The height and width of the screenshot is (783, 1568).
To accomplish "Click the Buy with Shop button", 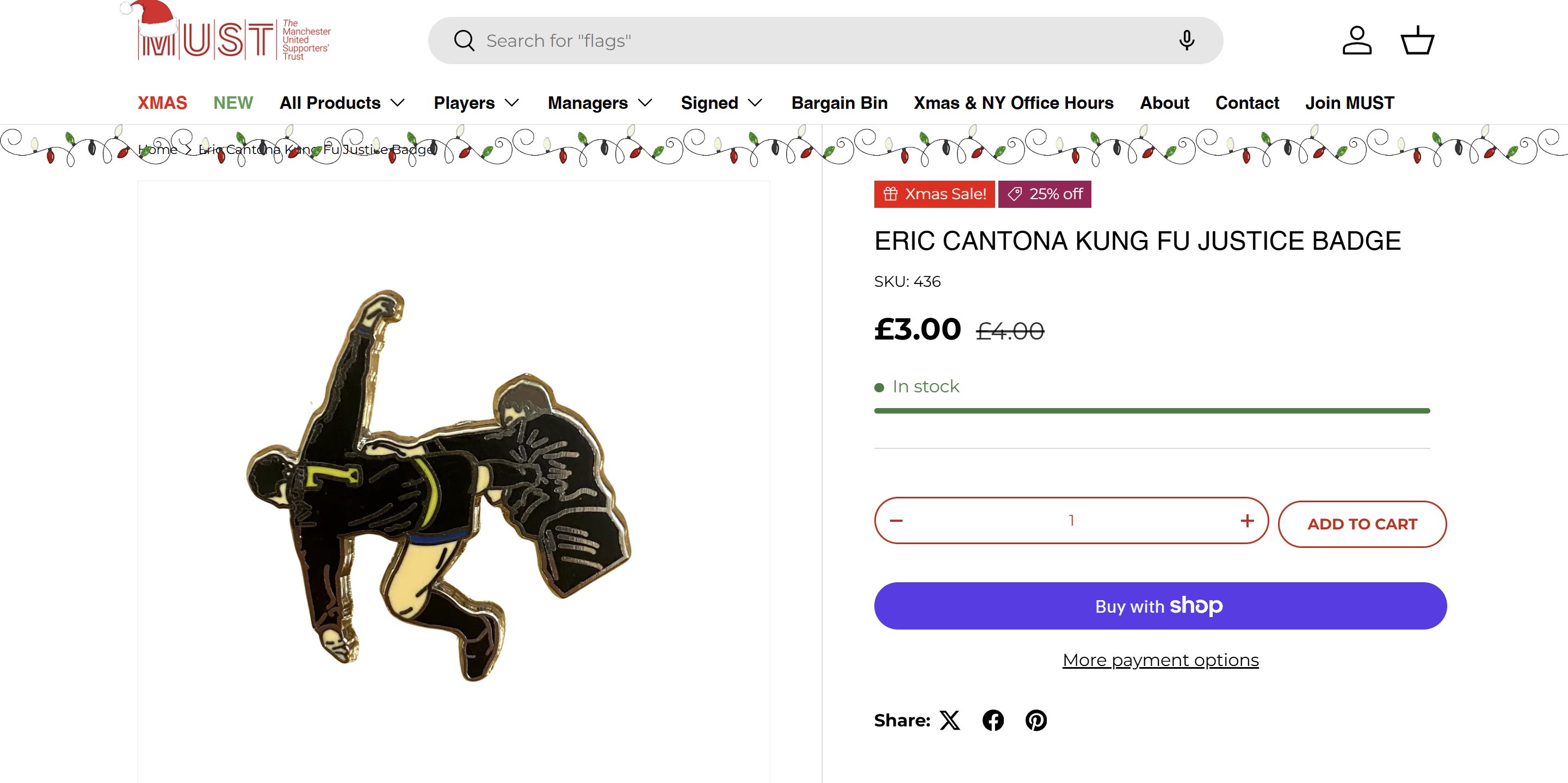I will click(1160, 606).
